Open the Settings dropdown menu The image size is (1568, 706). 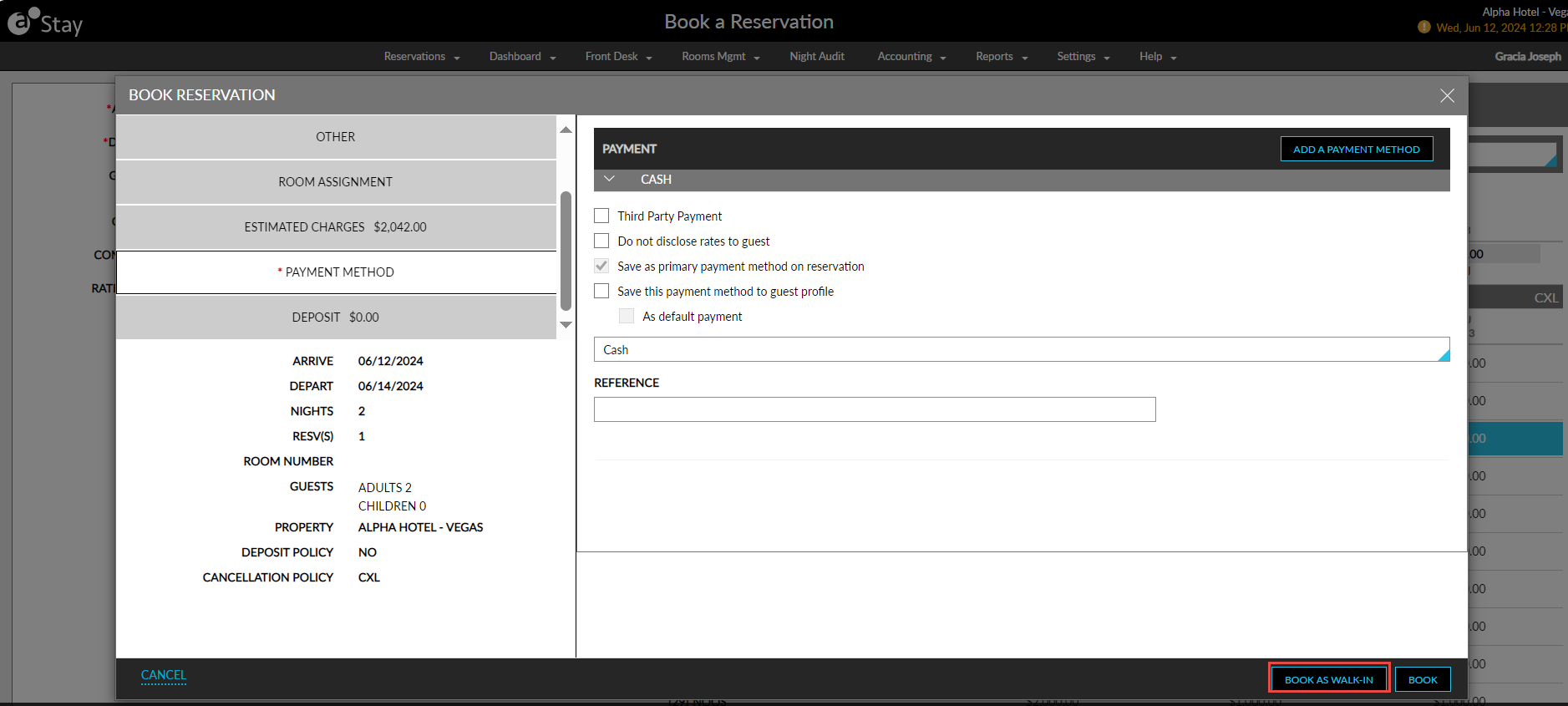coord(1083,57)
